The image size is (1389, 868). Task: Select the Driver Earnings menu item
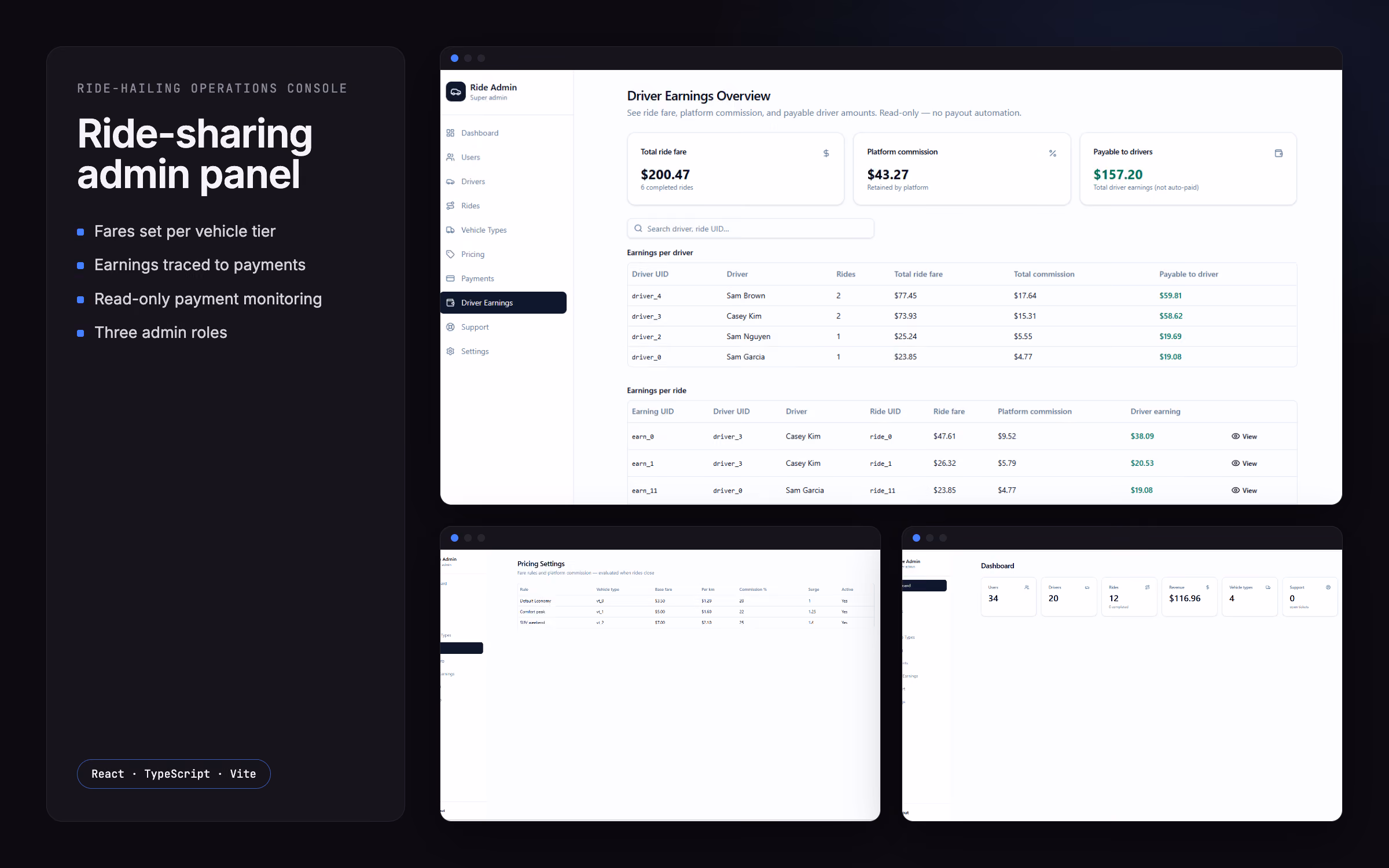click(503, 303)
